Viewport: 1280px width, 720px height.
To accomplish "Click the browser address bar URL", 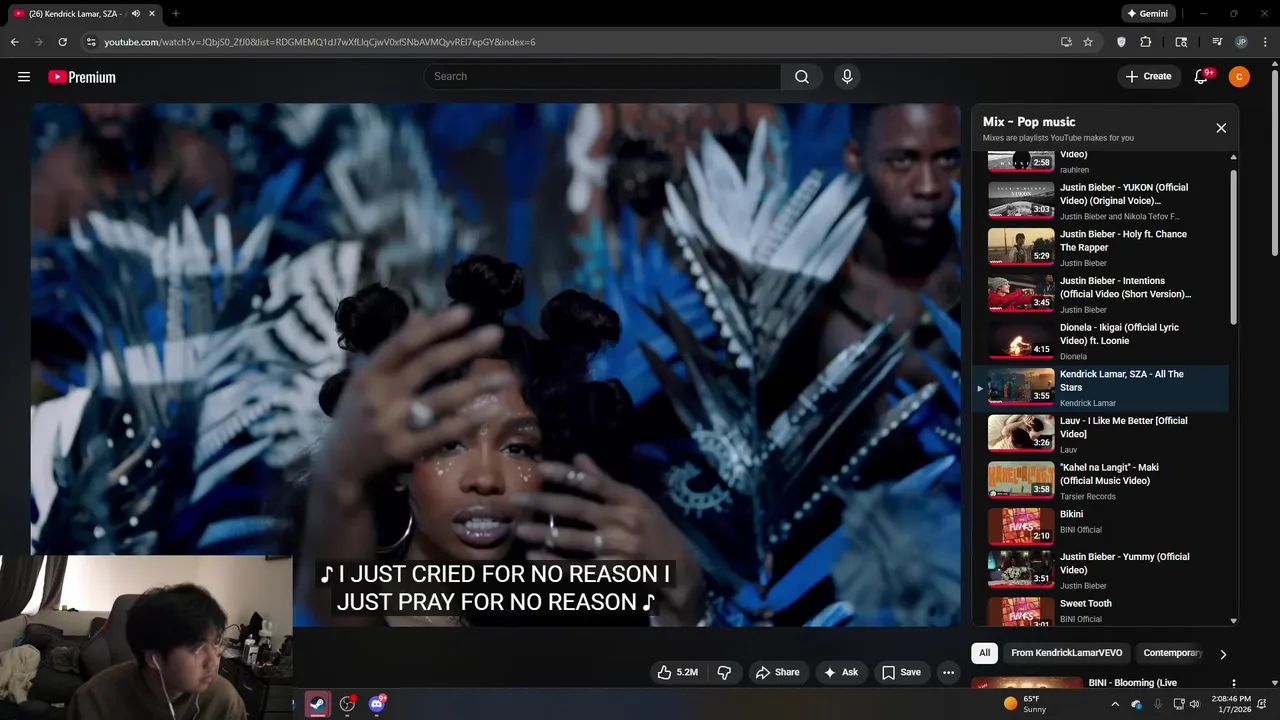I will (x=320, y=42).
